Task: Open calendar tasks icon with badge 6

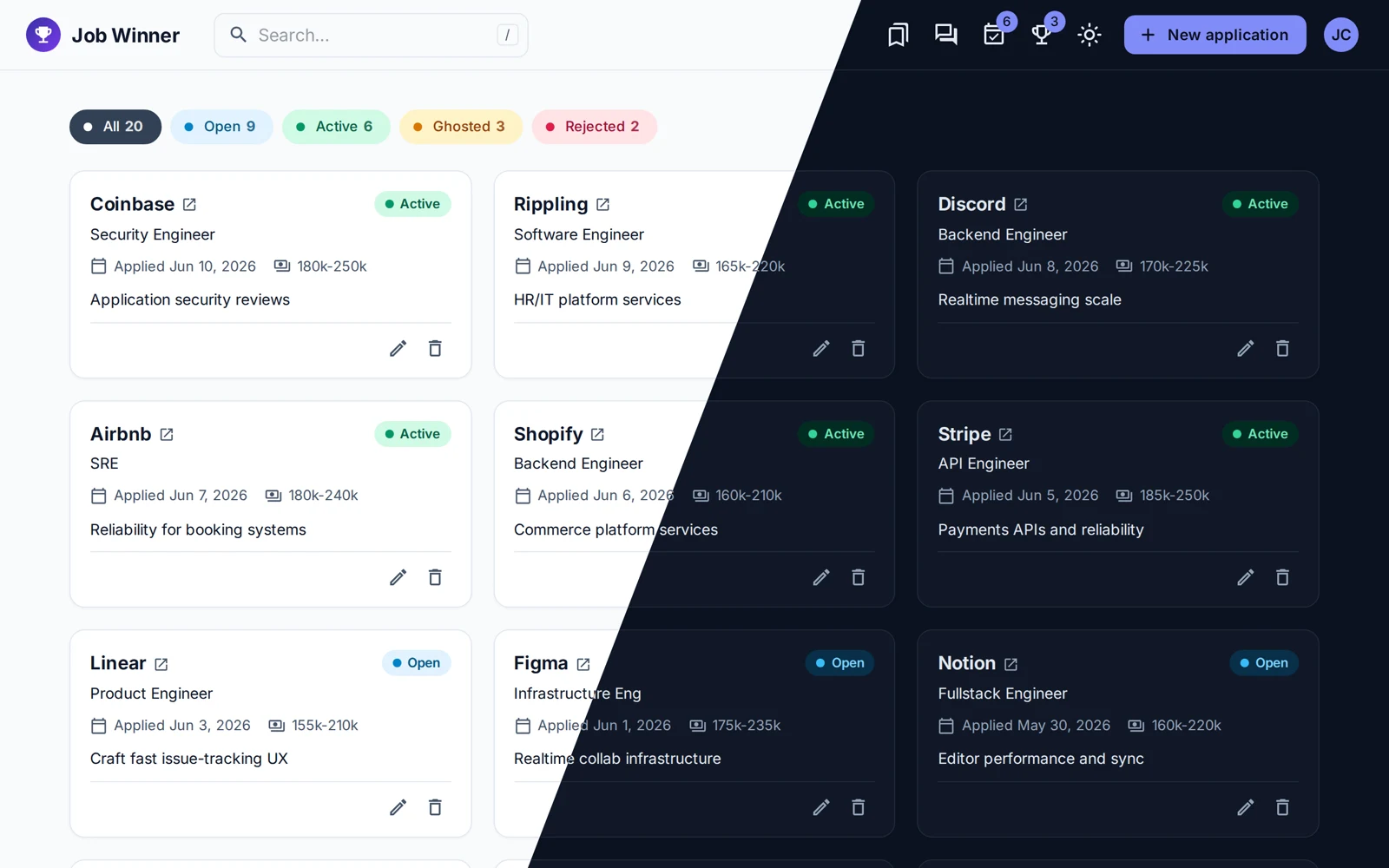Action: (994, 35)
